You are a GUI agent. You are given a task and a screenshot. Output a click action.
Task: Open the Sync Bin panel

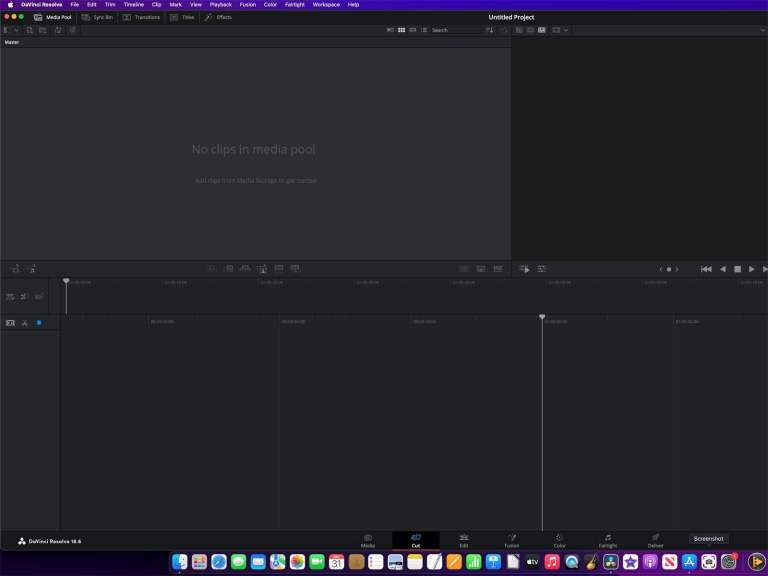[97, 17]
